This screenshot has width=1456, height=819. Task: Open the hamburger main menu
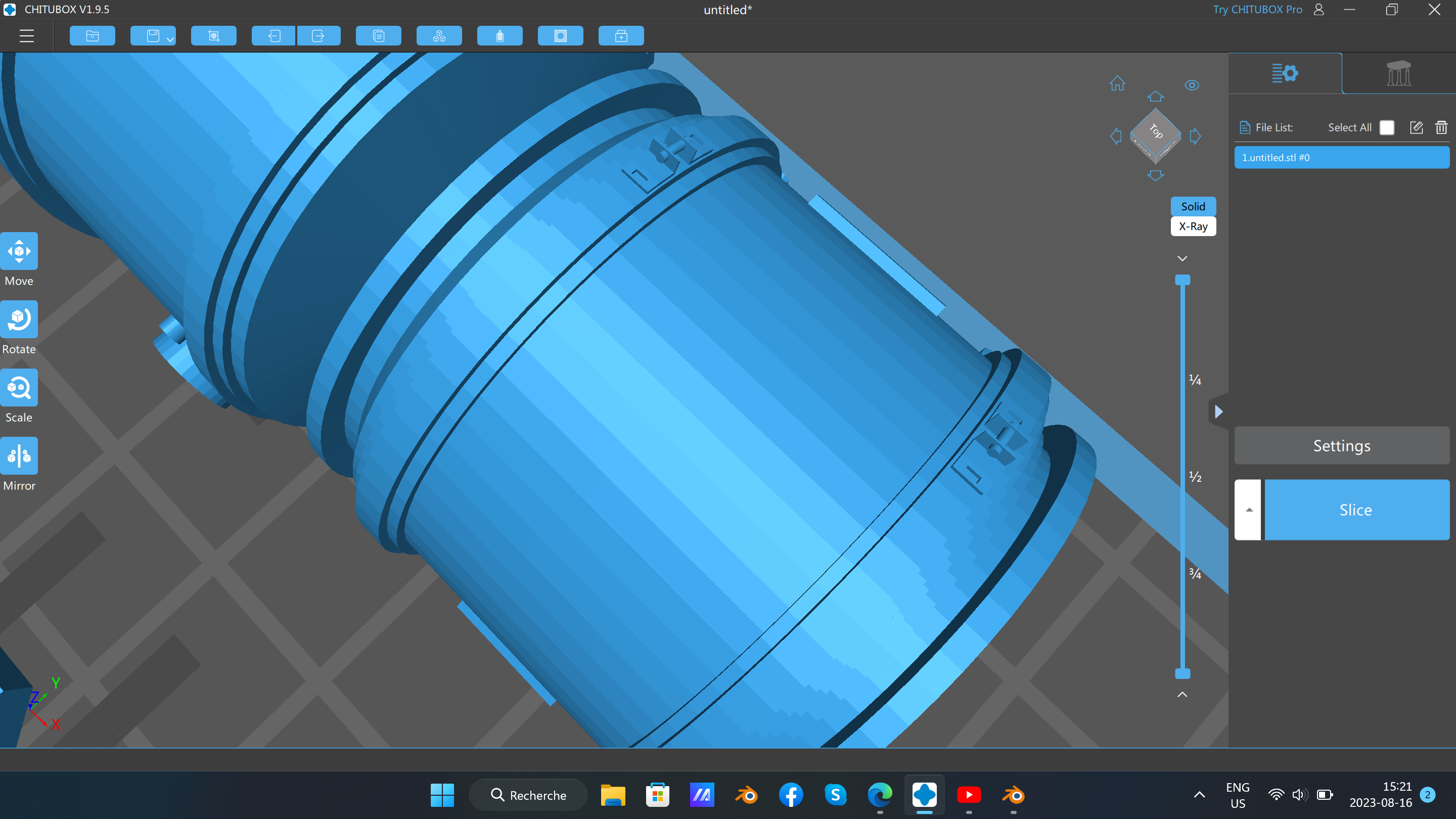(x=27, y=36)
